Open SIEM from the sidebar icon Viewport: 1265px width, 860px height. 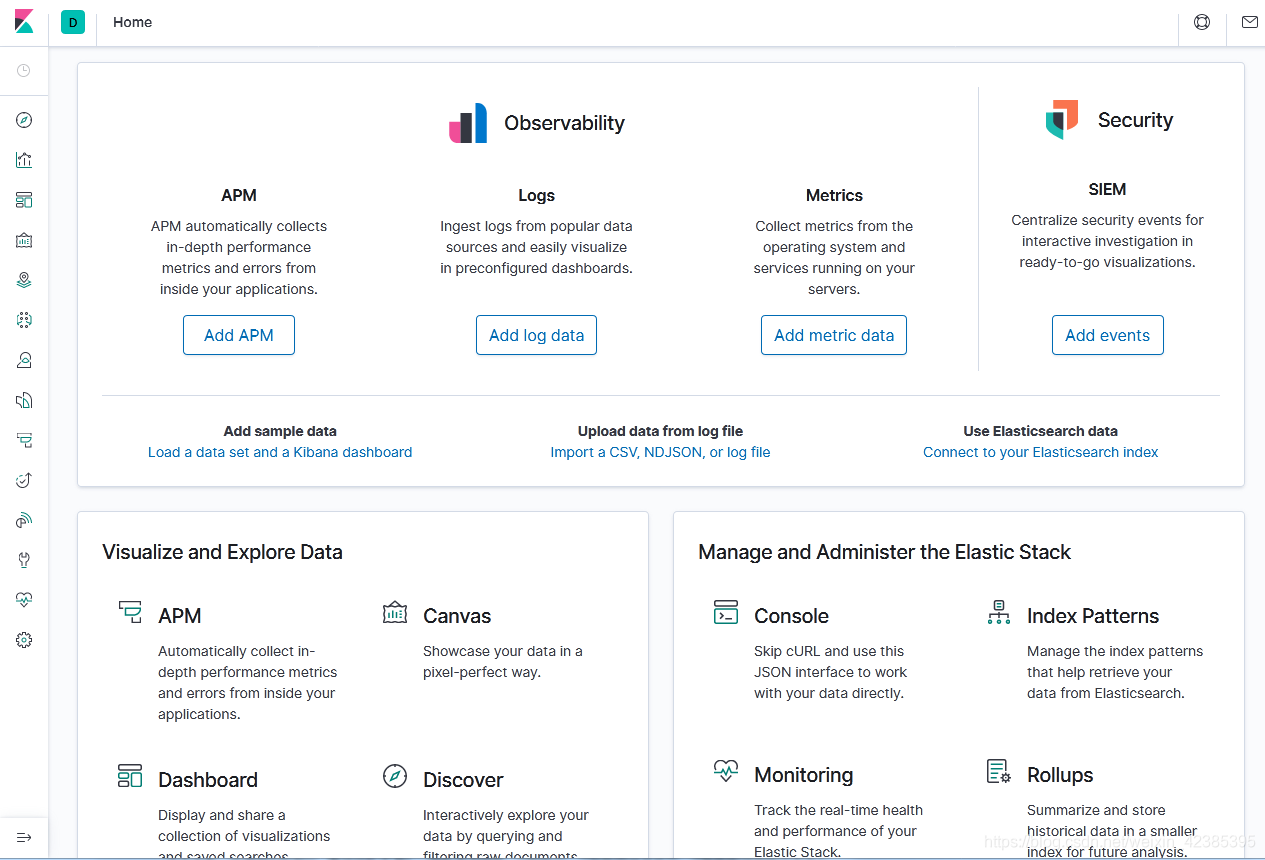click(24, 520)
